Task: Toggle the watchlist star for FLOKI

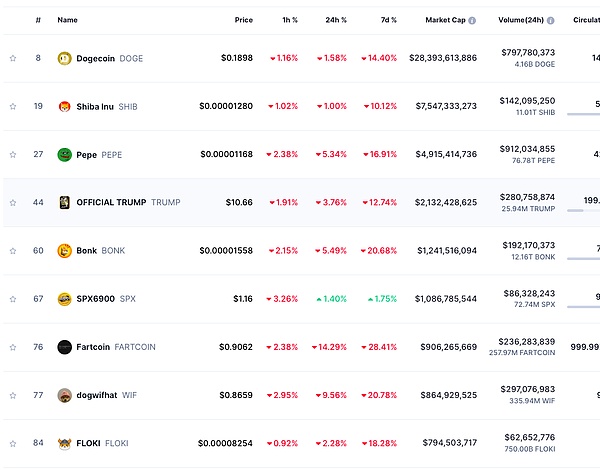Action: [13, 443]
